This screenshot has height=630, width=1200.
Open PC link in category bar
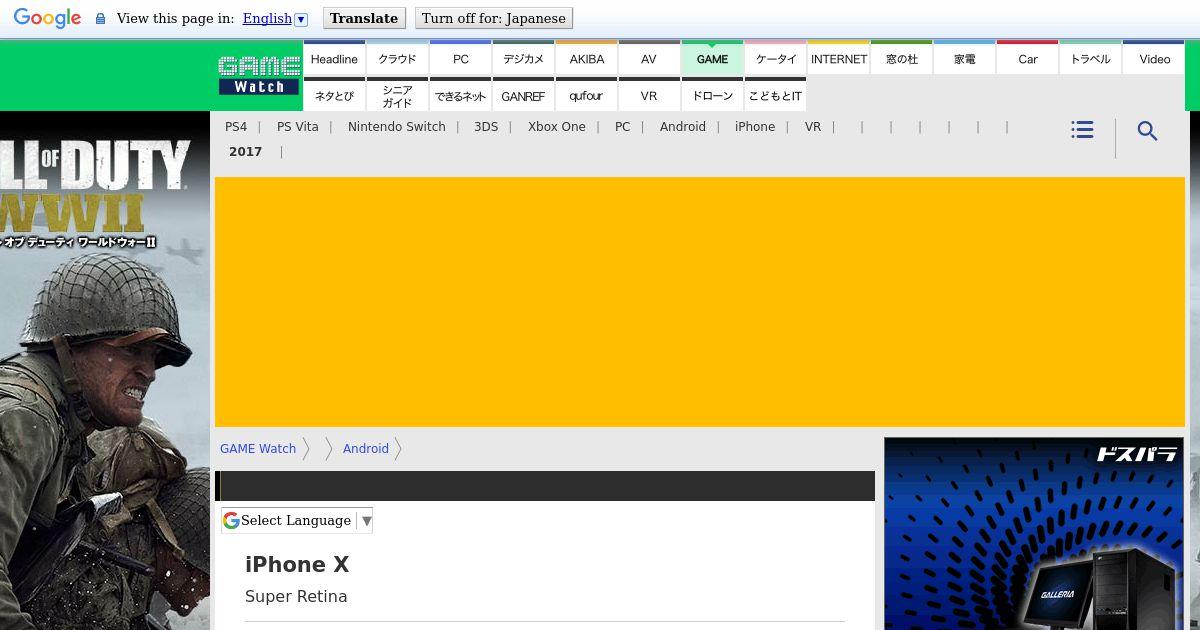pos(623,127)
